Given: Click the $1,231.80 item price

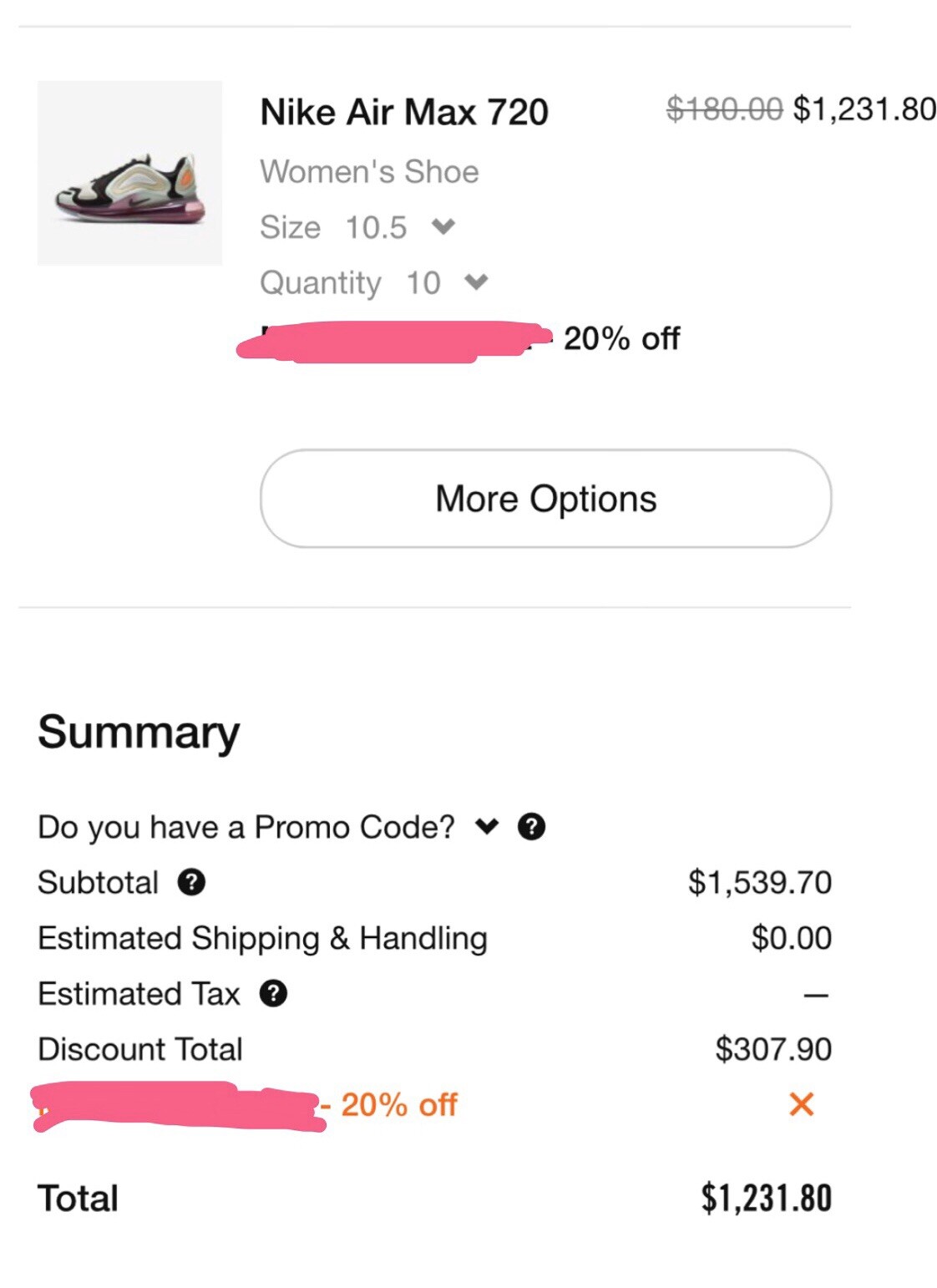Looking at the screenshot, I should click(863, 107).
